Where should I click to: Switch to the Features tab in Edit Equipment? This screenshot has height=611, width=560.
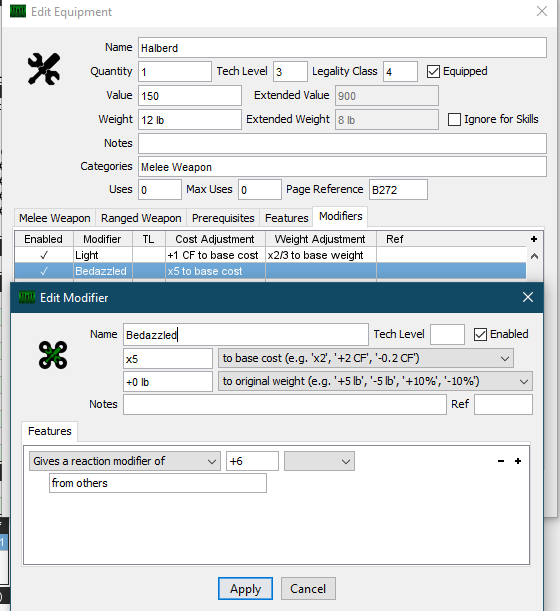click(286, 218)
